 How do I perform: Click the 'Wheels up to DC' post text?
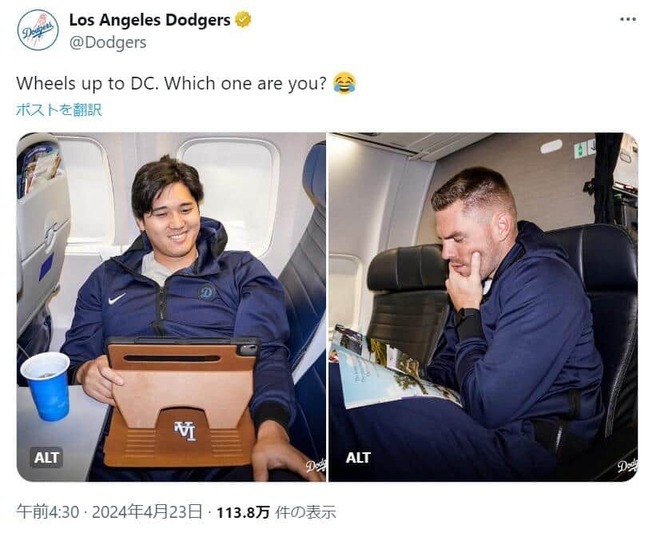(171, 83)
